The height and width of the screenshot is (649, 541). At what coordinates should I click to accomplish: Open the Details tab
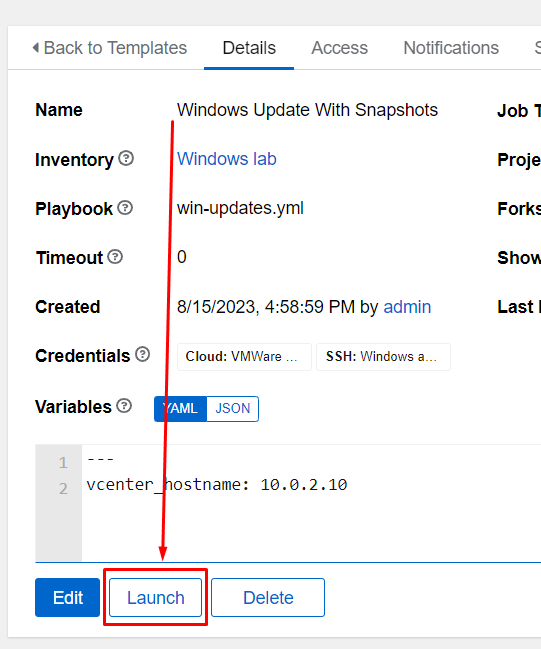pos(249,48)
